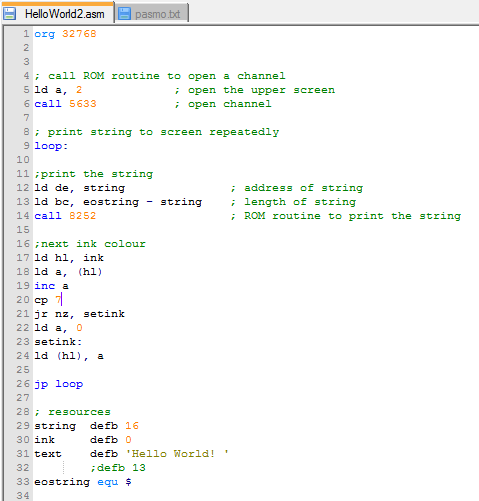Viewport: 479px width, 501px height.
Task: Click line number 15 in the gutter
Action: coord(23,230)
